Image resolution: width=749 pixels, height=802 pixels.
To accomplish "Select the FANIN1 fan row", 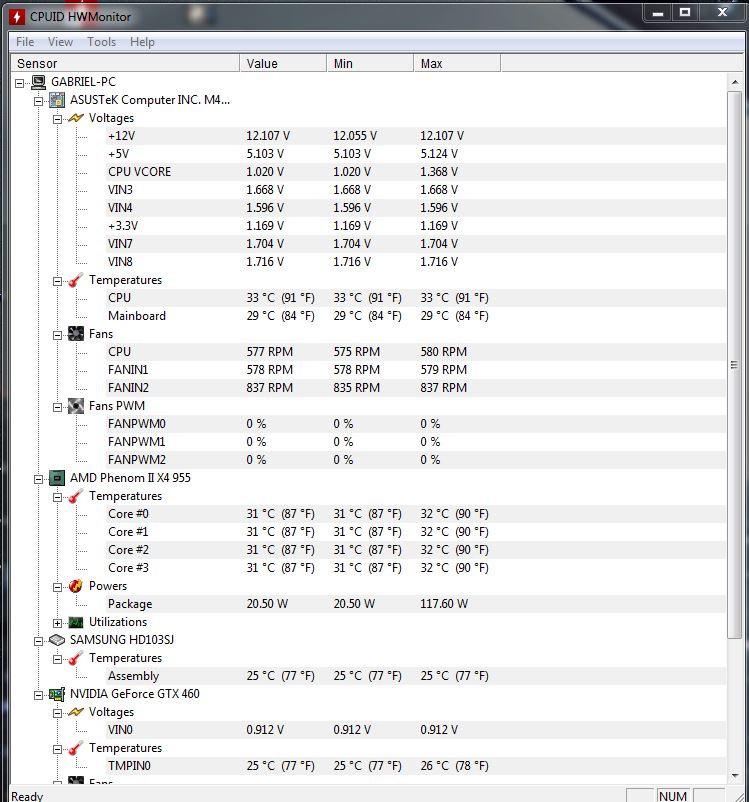I will (x=415, y=370).
